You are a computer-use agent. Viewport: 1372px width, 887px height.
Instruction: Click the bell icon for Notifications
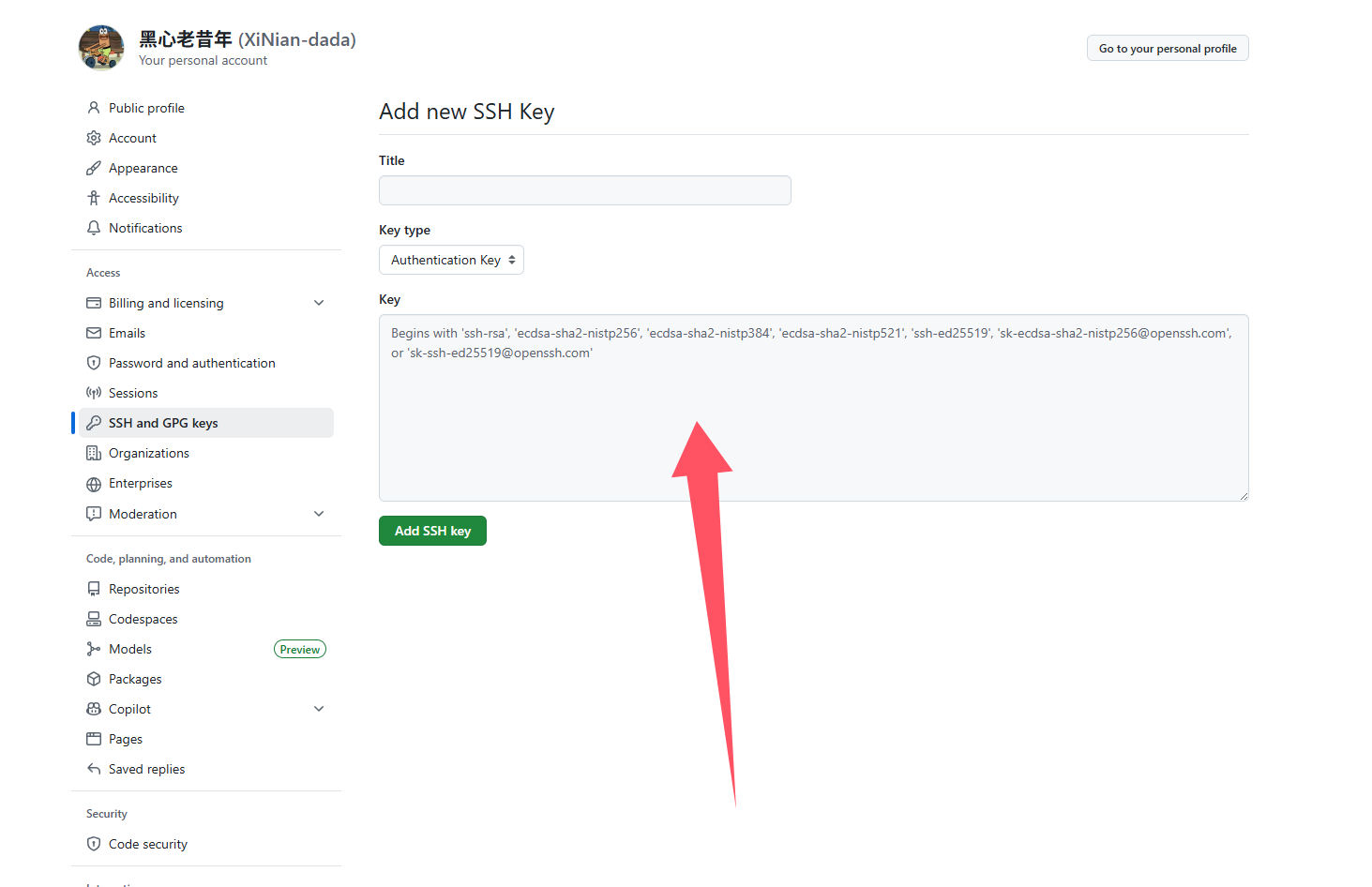[x=94, y=228]
